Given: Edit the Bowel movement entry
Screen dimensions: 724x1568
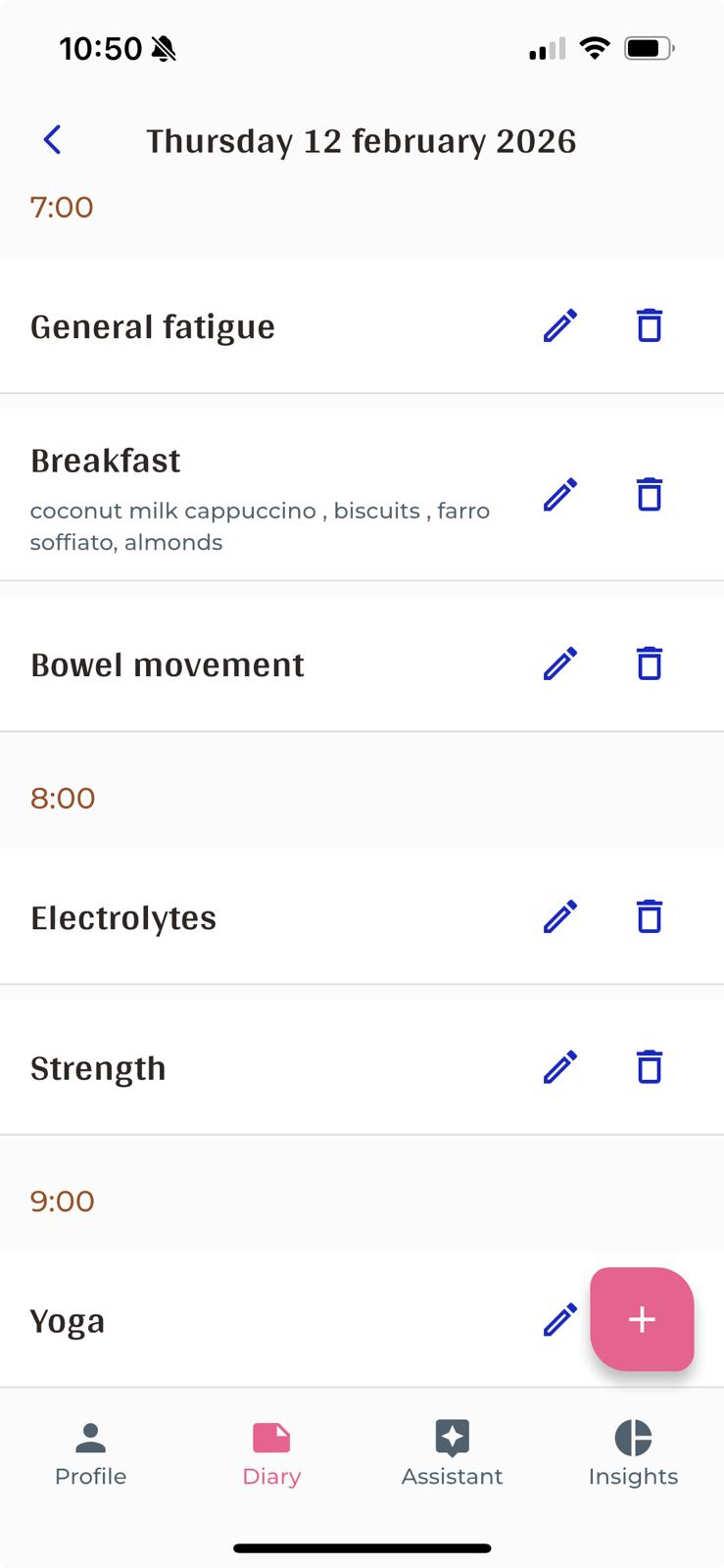Looking at the screenshot, I should pyautogui.click(x=560, y=663).
